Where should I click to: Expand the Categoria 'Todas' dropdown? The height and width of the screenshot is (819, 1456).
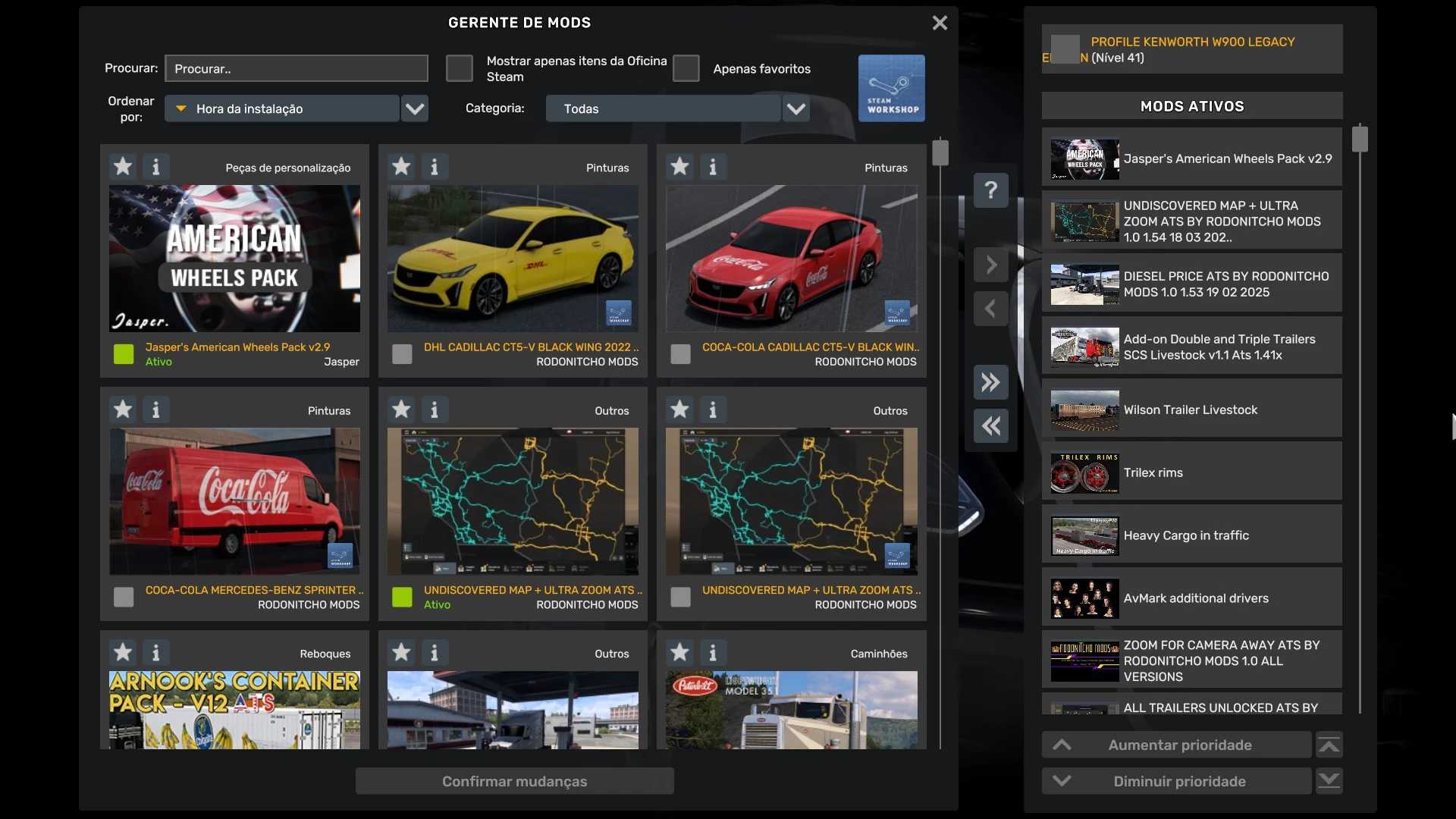click(664, 108)
